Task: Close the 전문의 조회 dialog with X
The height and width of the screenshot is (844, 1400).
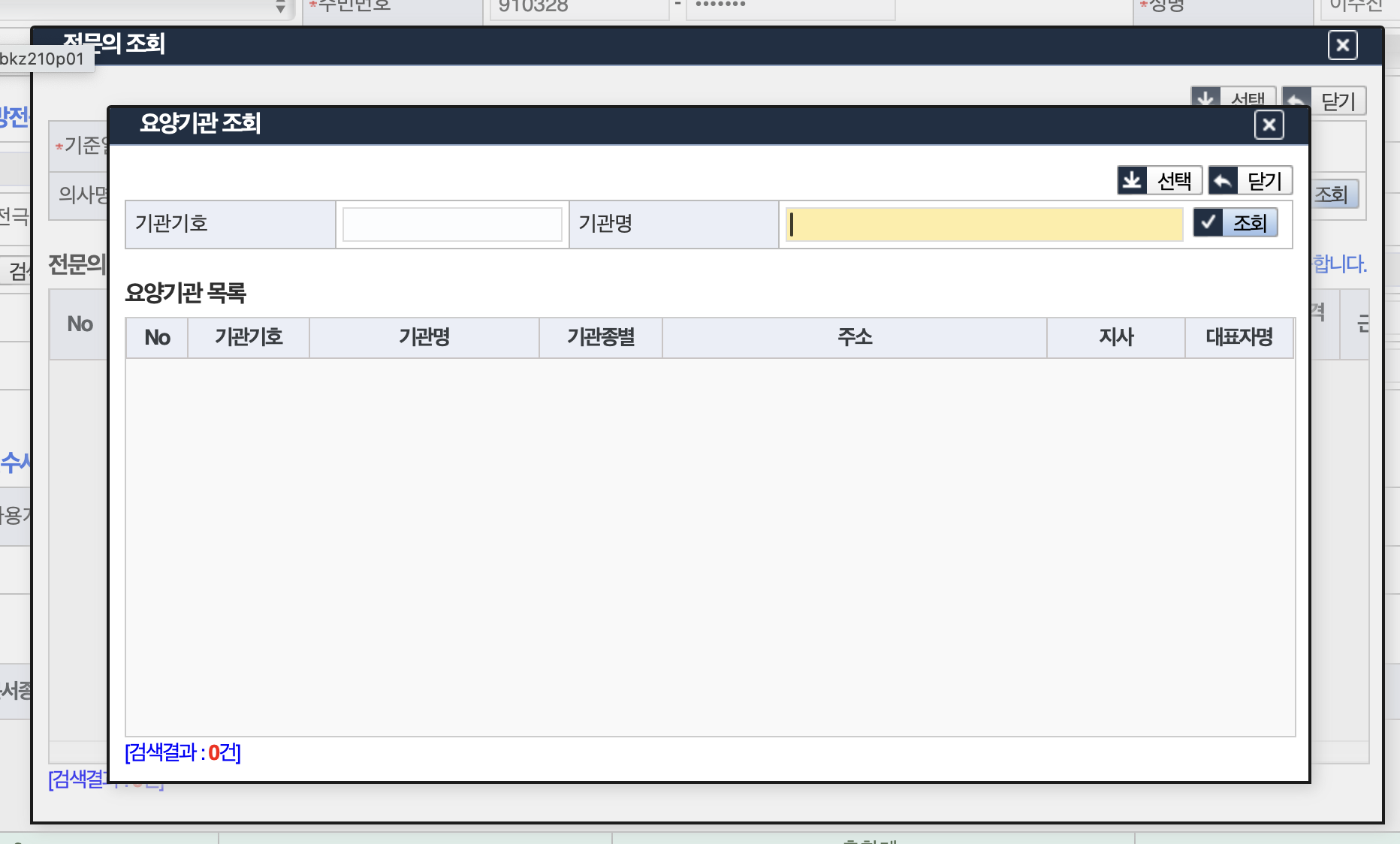Action: coord(1343,45)
